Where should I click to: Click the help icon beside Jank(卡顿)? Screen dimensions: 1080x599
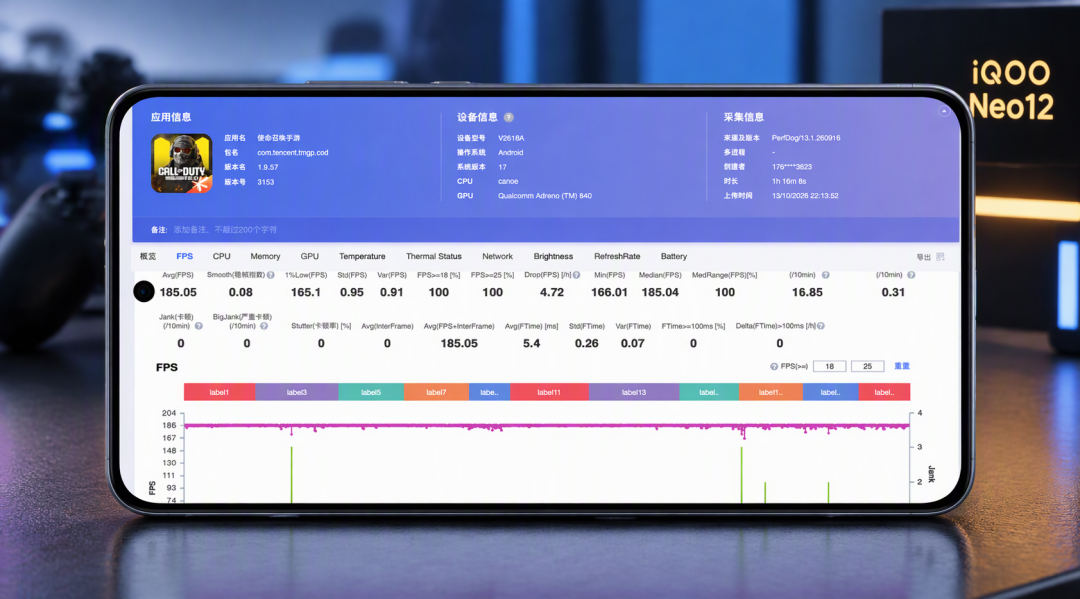pos(198,326)
